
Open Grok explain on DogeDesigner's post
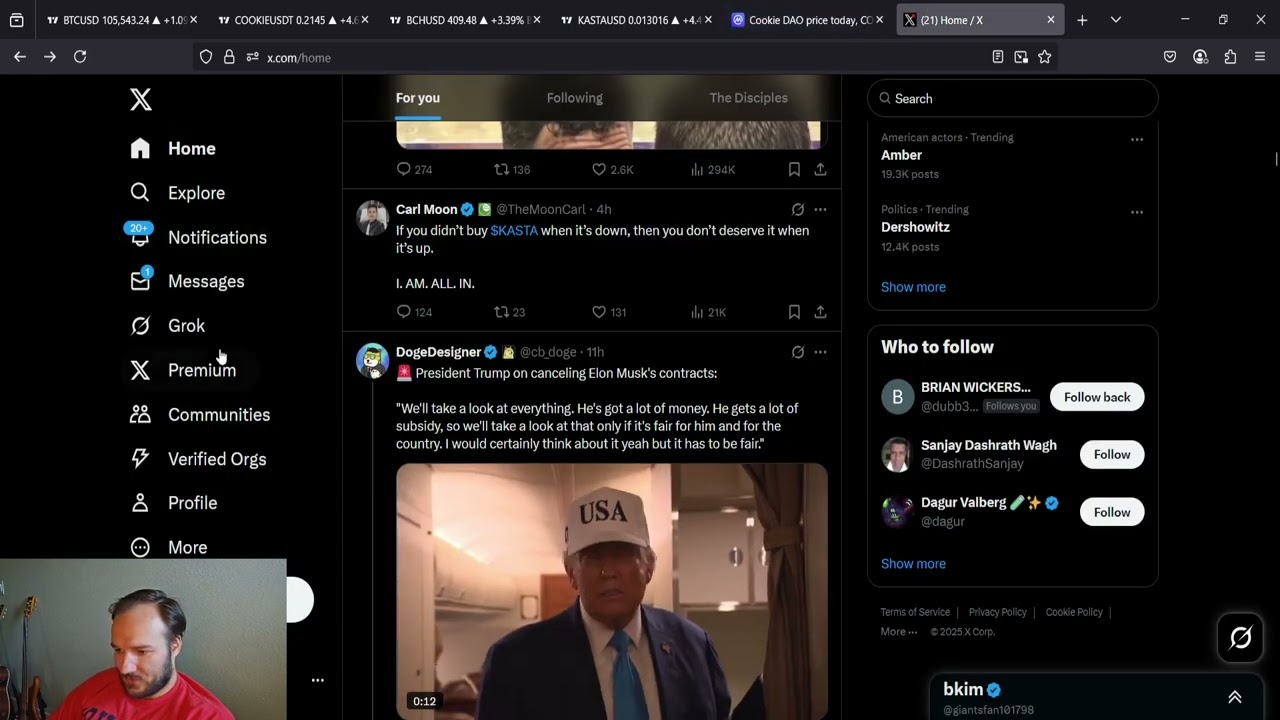click(798, 352)
